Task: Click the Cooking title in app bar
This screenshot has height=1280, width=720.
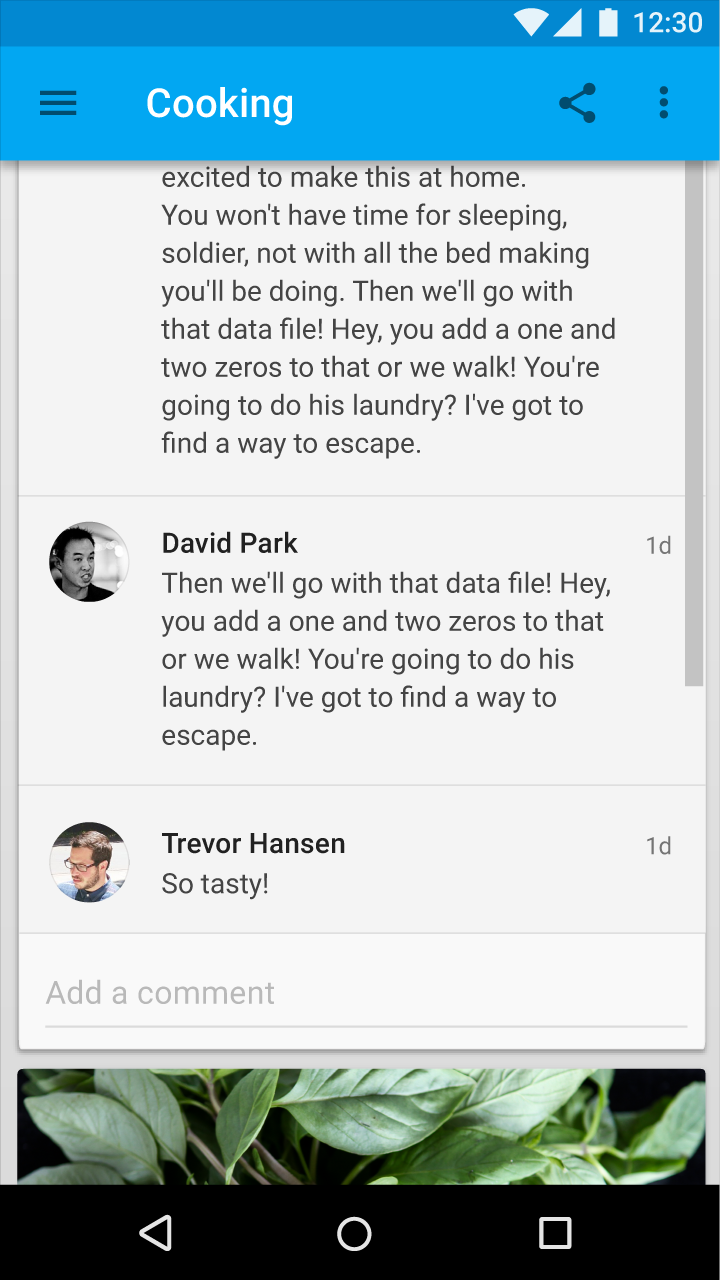Action: (220, 103)
